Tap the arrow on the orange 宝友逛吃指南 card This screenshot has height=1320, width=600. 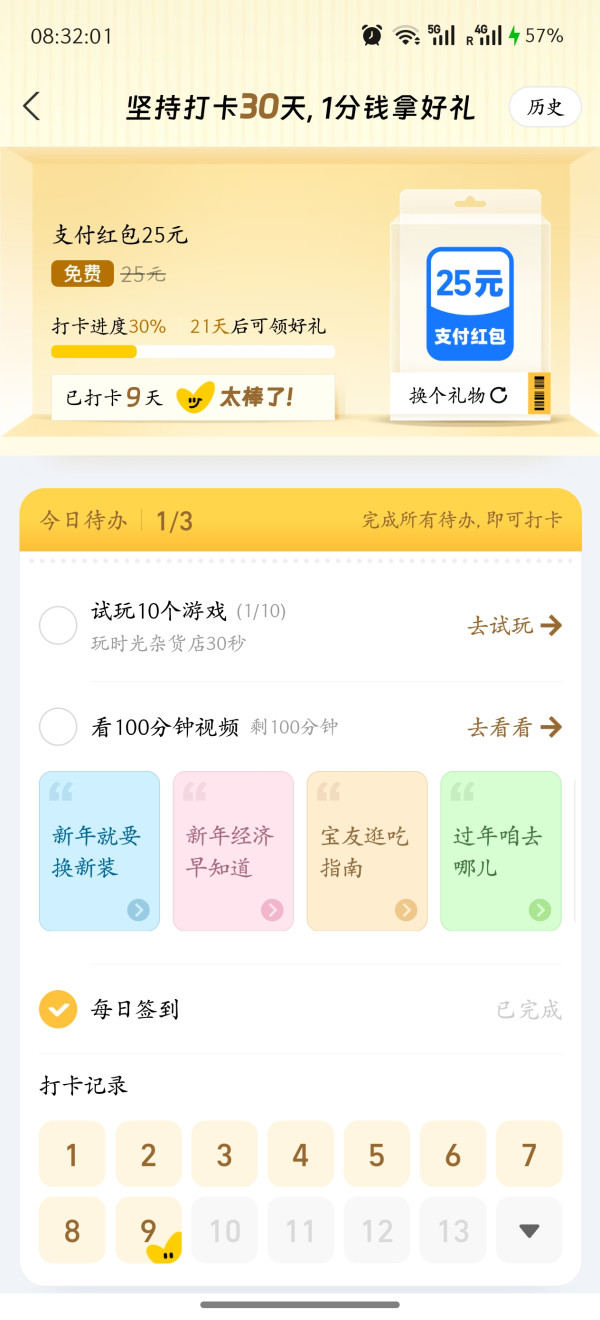click(406, 909)
